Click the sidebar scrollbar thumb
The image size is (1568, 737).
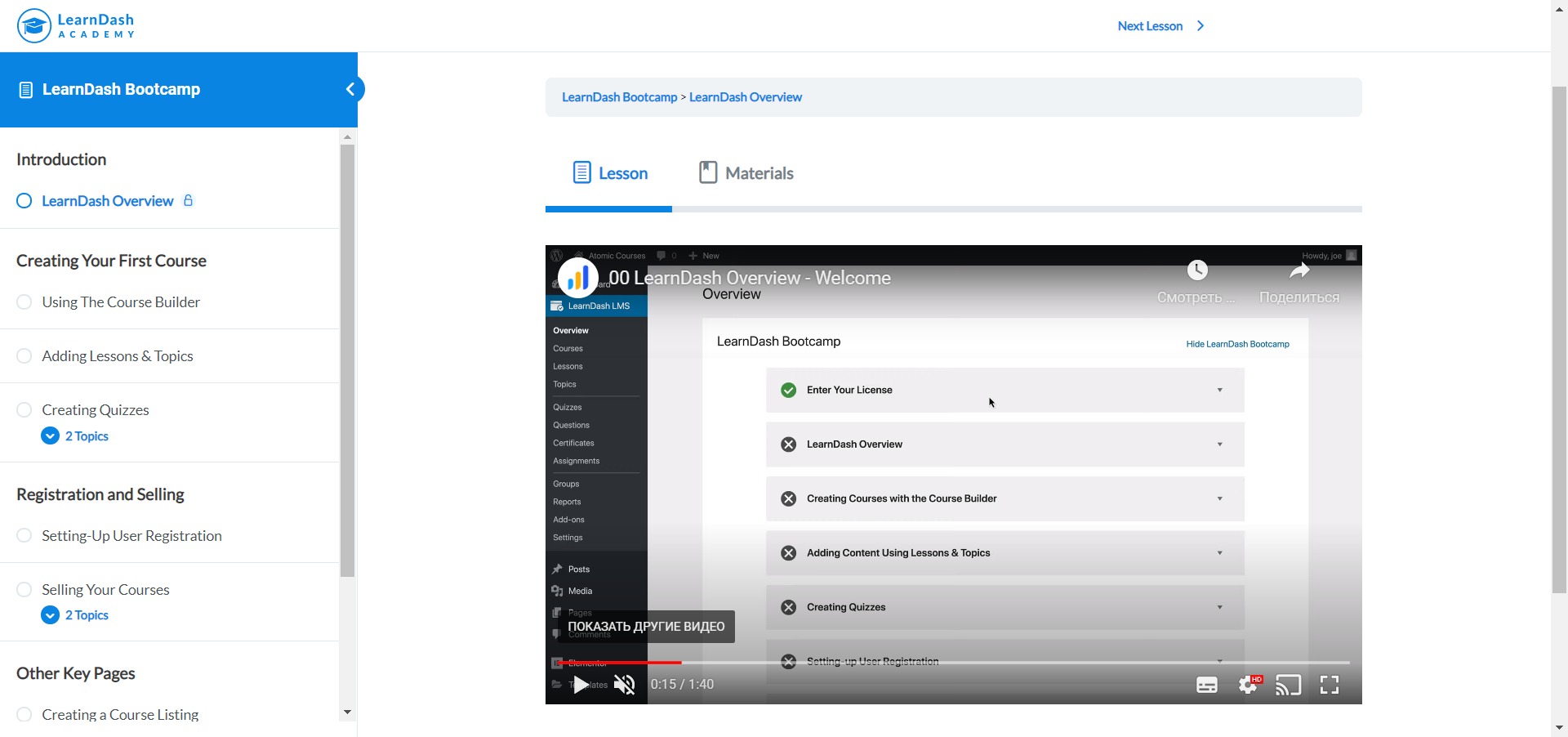click(348, 361)
